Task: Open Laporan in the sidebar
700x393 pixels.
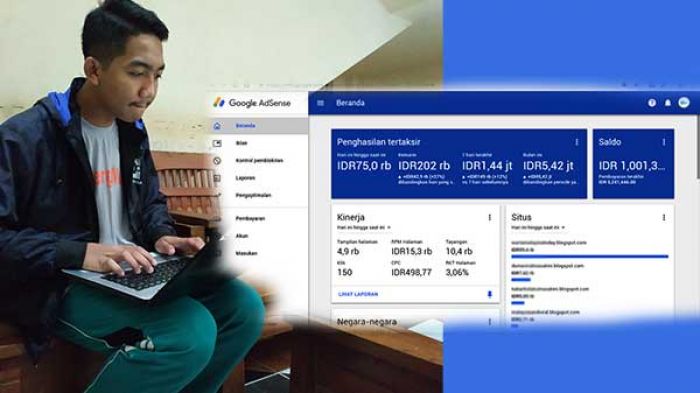Action: coord(245,178)
